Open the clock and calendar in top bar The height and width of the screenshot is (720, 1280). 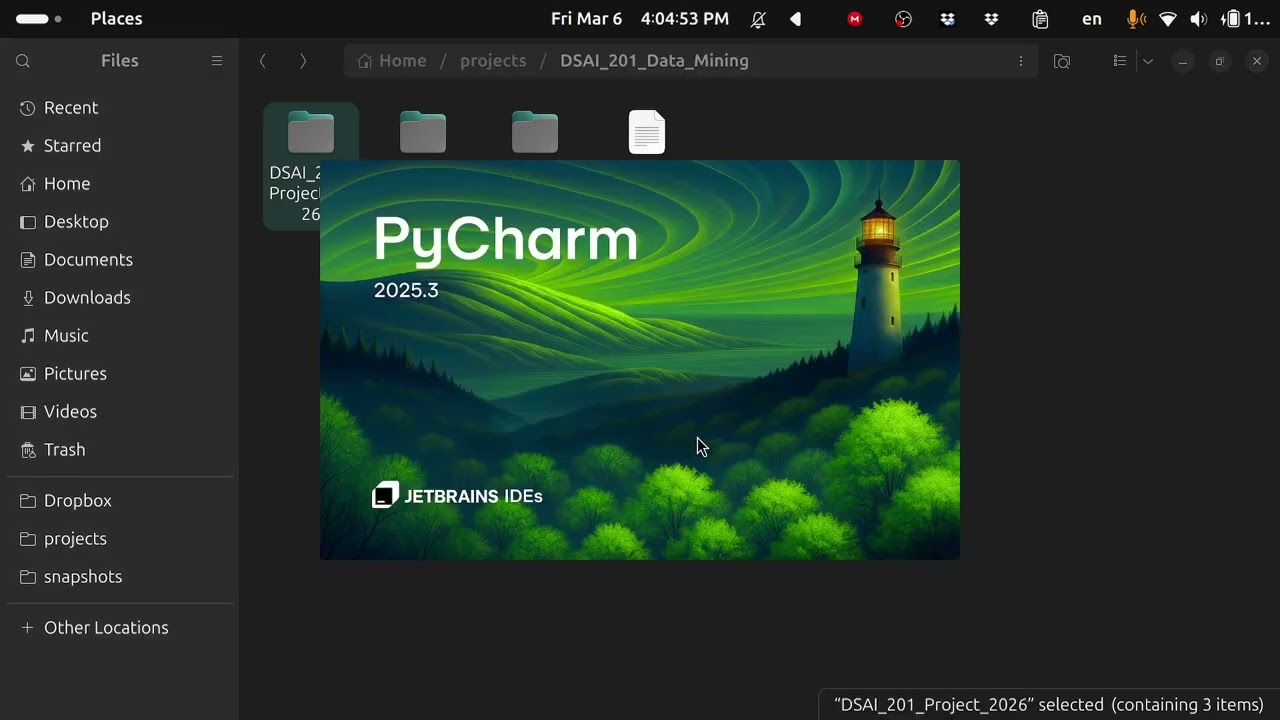click(640, 19)
